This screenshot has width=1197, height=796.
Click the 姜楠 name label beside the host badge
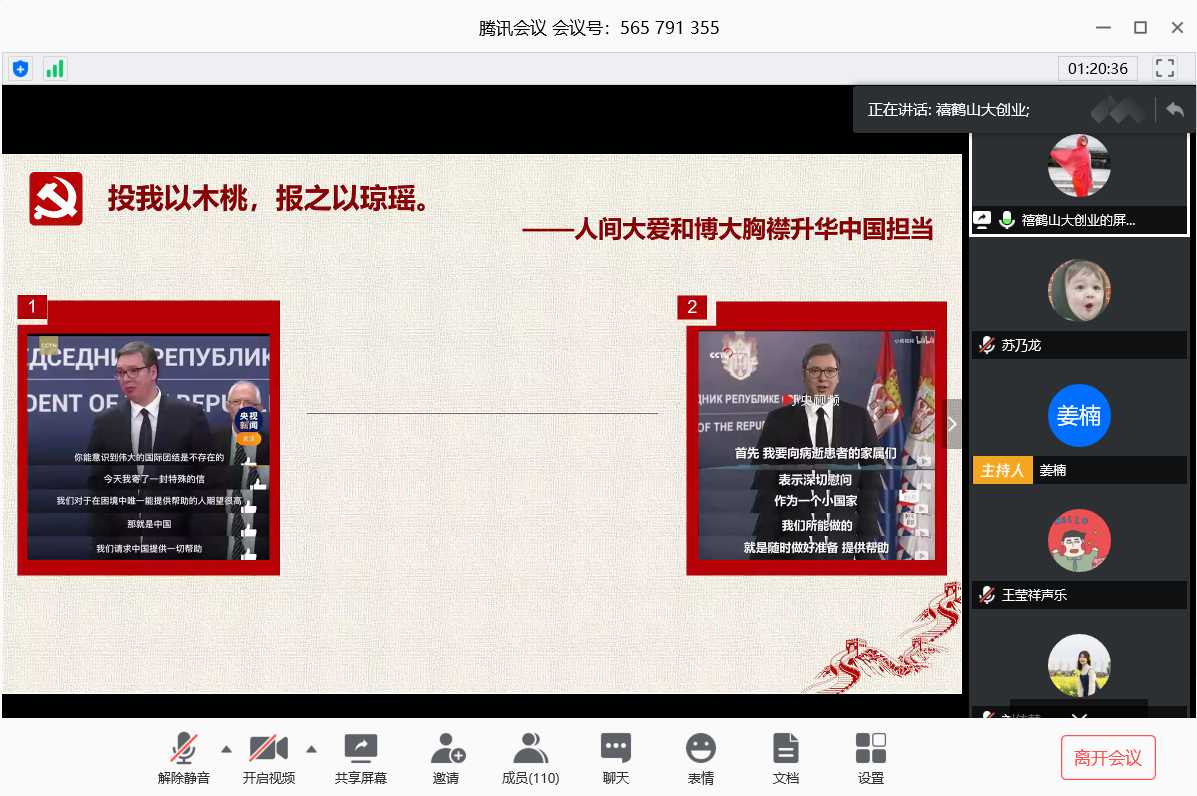[1053, 470]
